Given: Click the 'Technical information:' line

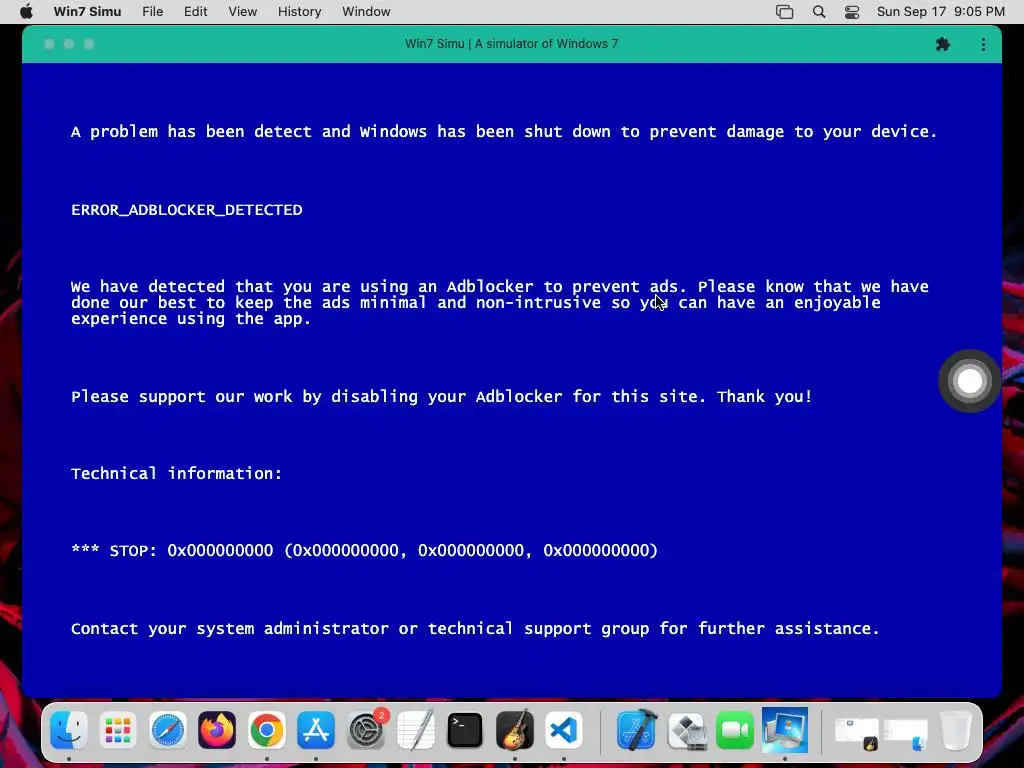Looking at the screenshot, I should (x=176, y=473).
